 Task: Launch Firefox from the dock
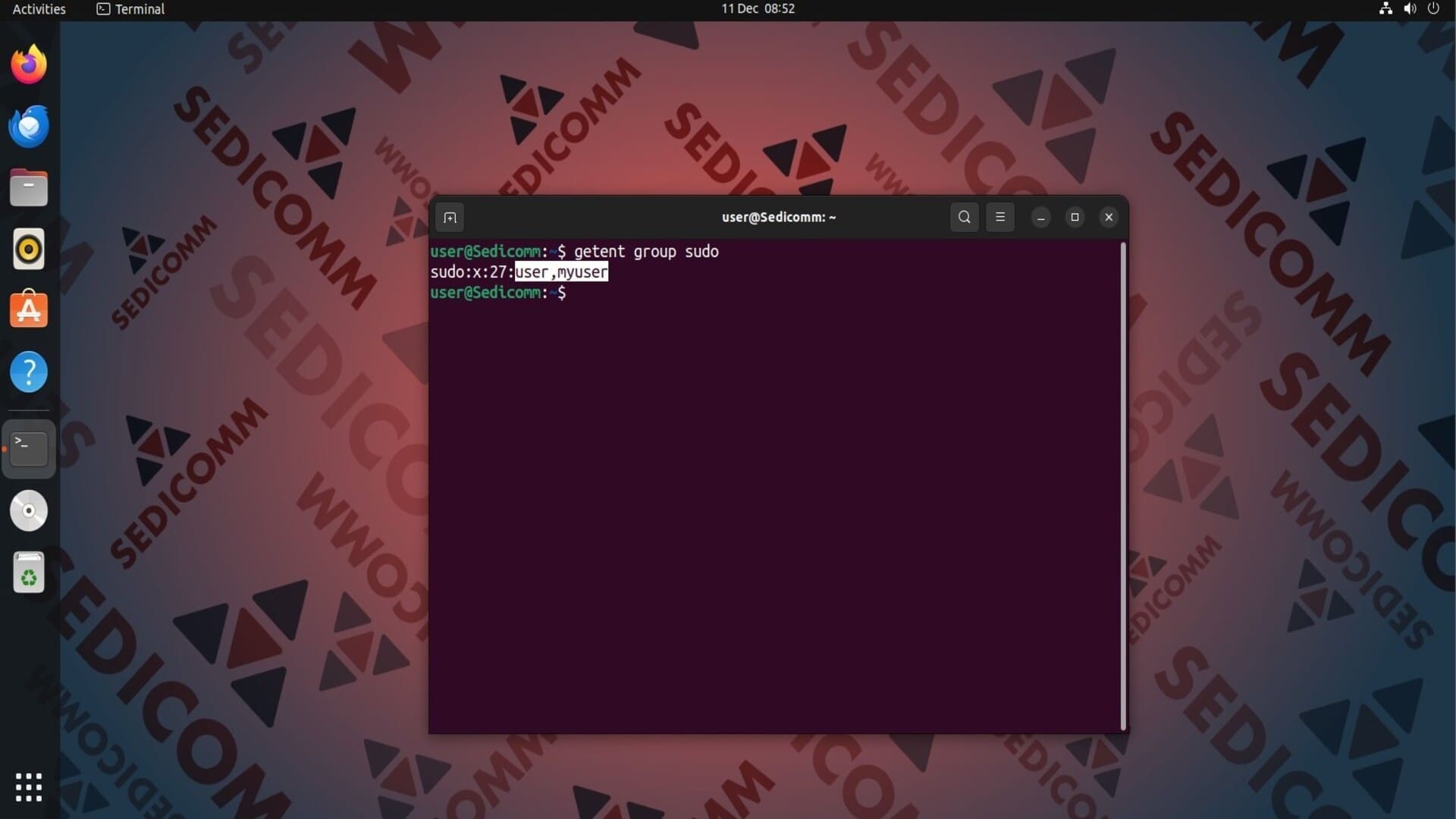point(29,64)
